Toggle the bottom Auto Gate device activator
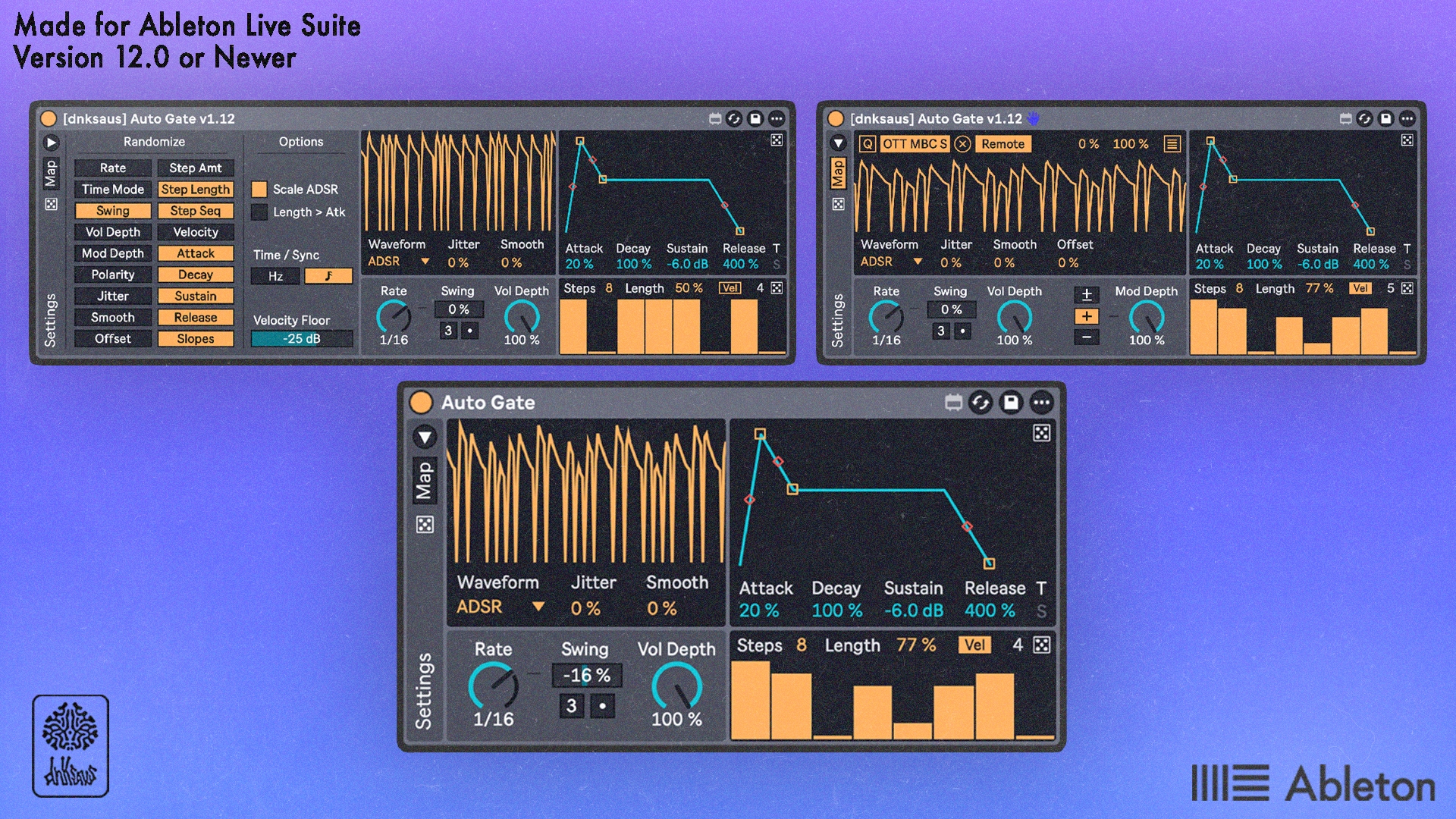Viewport: 1456px width, 819px height. click(421, 403)
